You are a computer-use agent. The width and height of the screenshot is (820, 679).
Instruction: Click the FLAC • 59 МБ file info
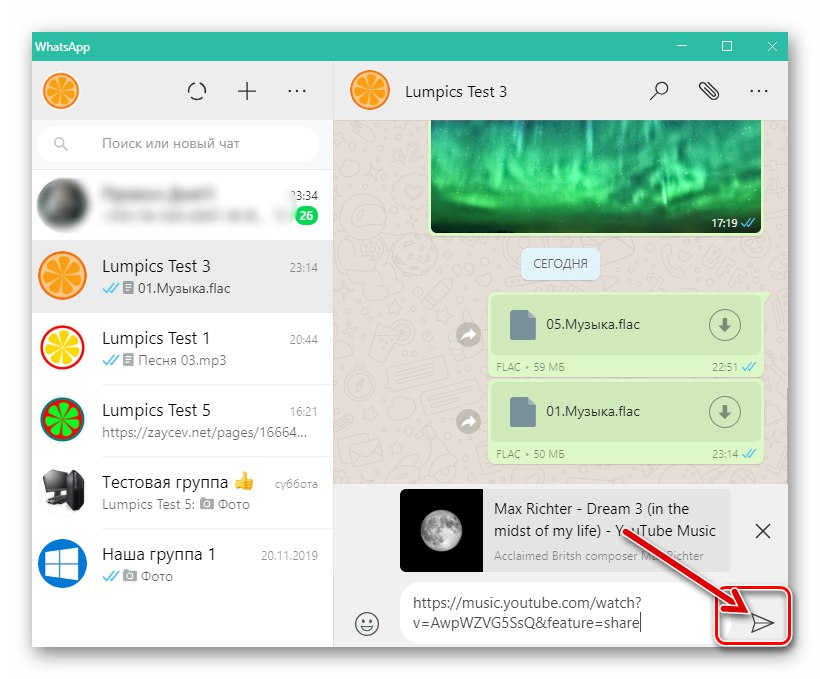pos(530,367)
